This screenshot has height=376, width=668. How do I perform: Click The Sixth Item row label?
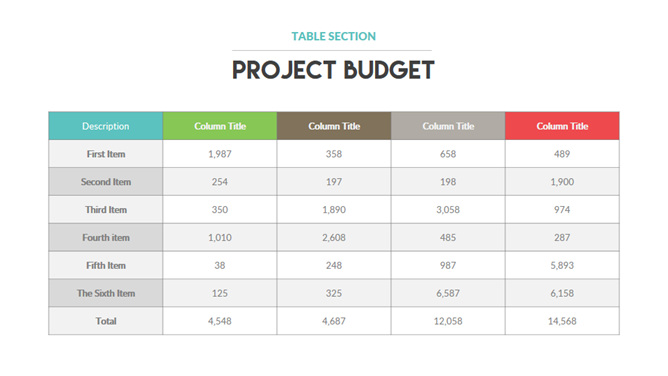point(106,293)
